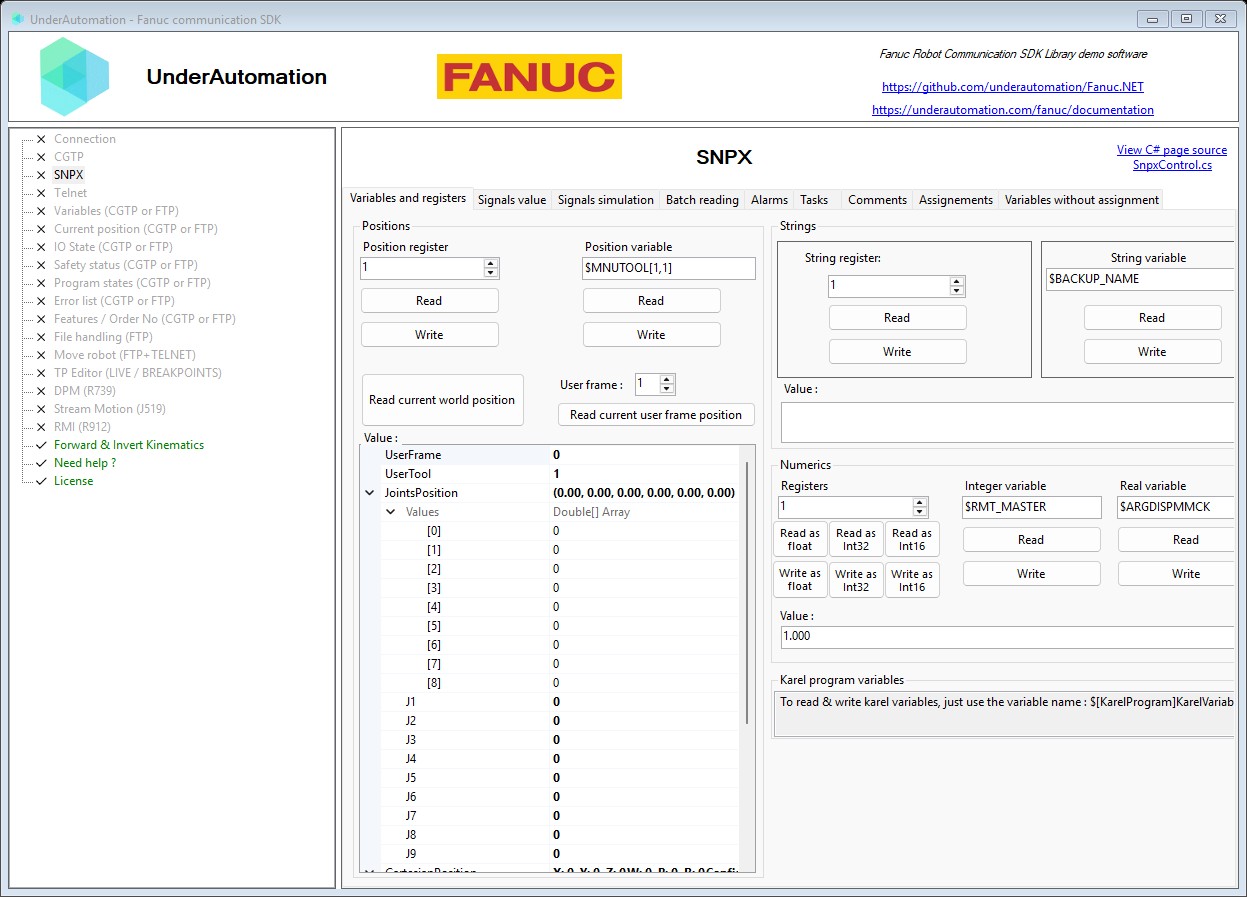Expand the CartesianPosition property row

coord(369,872)
